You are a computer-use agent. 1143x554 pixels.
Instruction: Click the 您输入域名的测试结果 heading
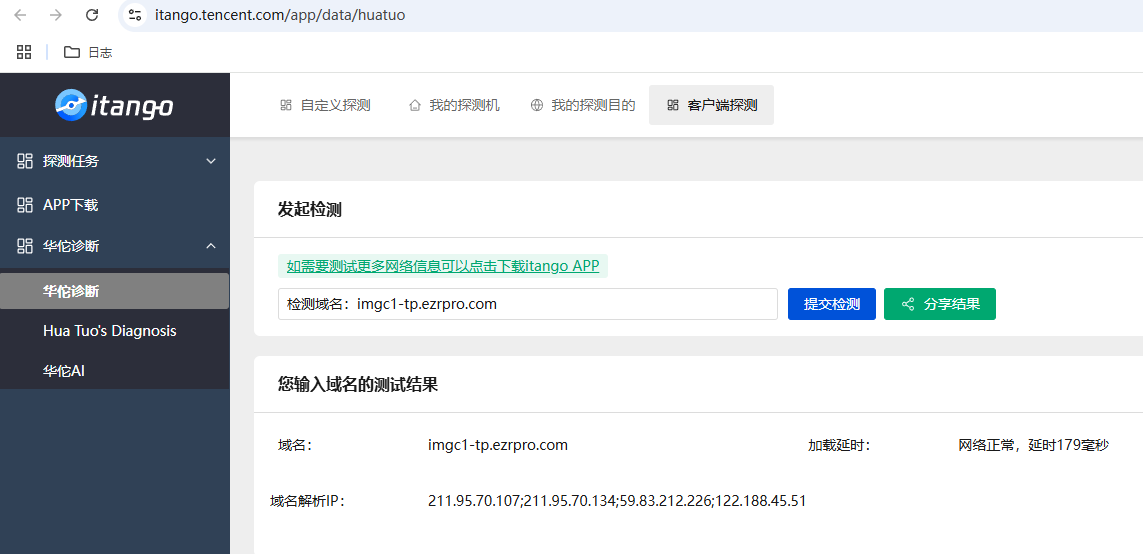click(x=358, y=384)
